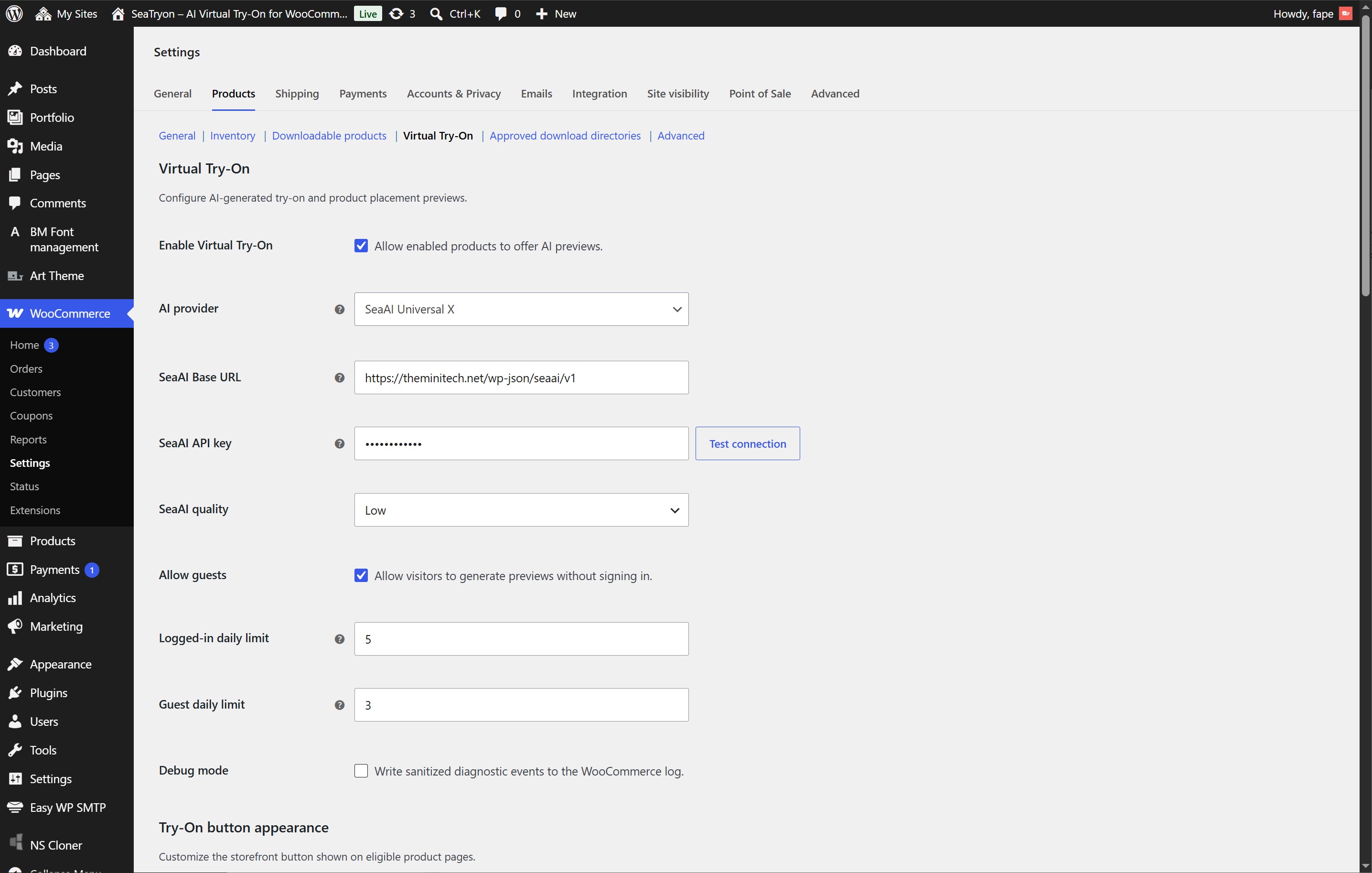The image size is (1372, 873).
Task: Open WooCommerce Customers submenu item
Action: click(x=35, y=393)
